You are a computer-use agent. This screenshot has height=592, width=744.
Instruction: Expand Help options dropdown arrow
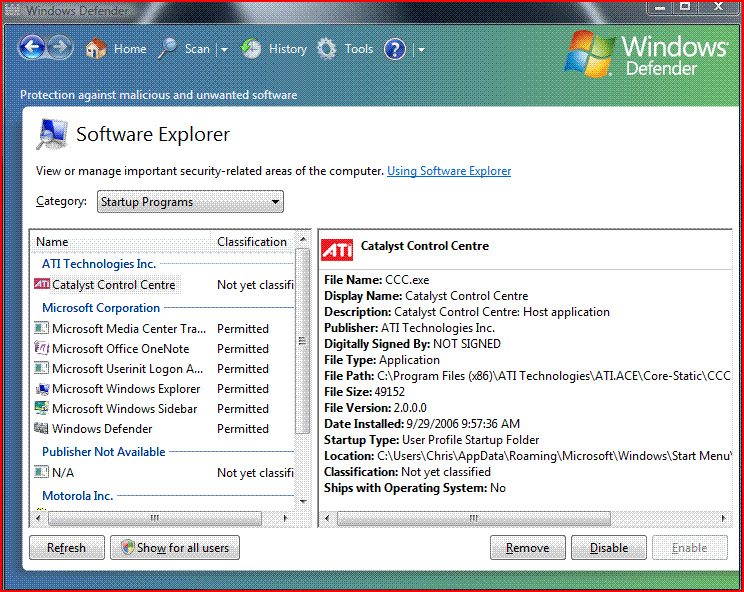[x=421, y=49]
